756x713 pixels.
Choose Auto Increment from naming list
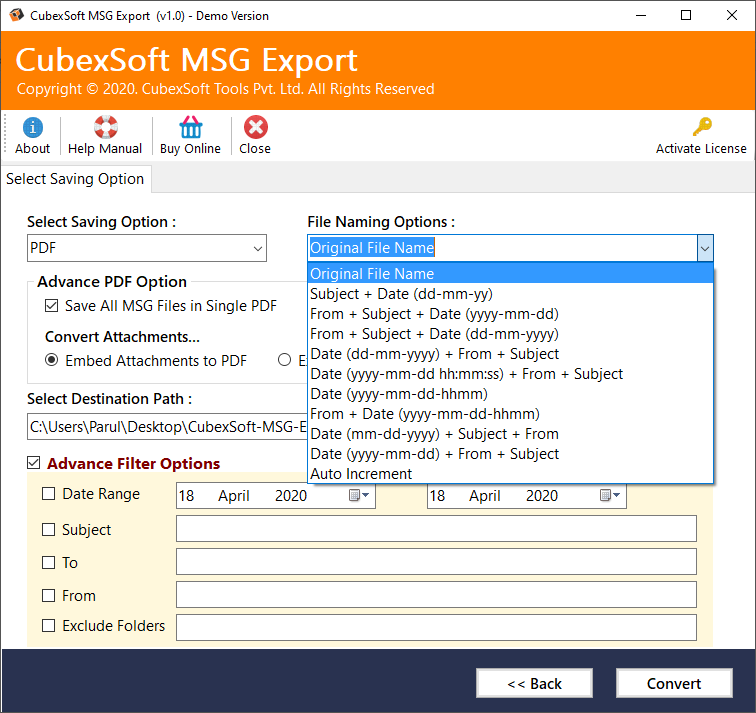(361, 474)
